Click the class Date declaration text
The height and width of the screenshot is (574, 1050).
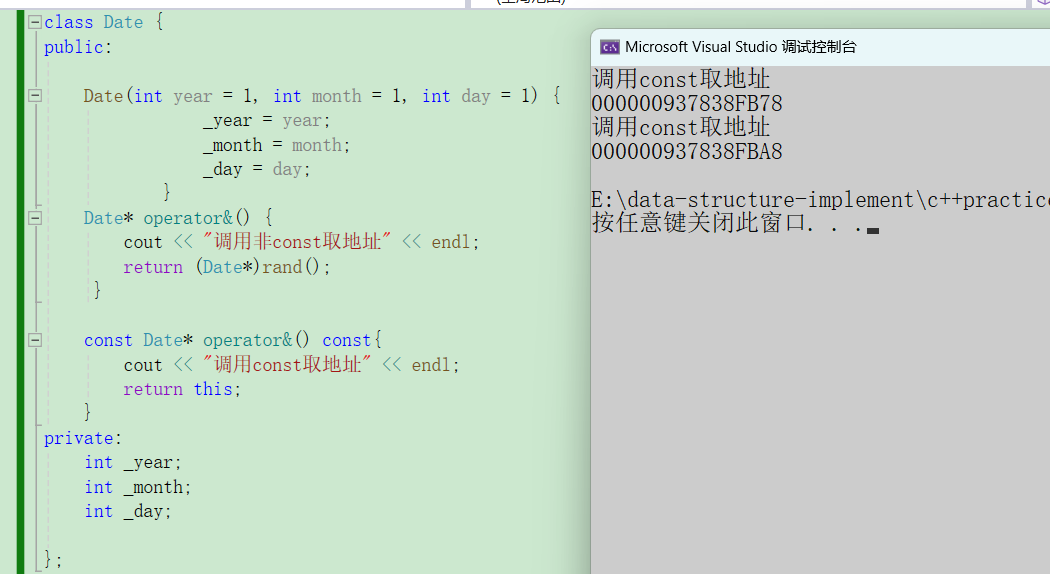pos(94,23)
